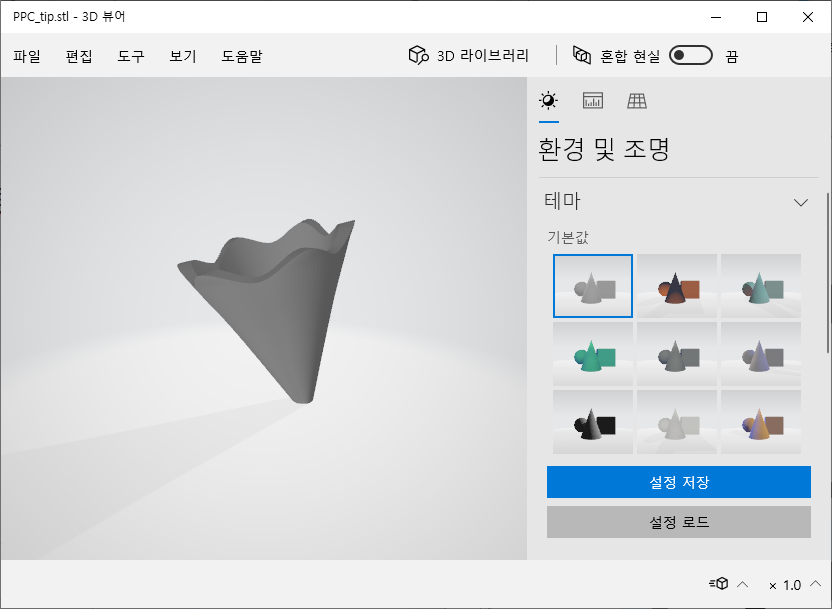Viewport: 832px width, 609px height.
Task: Toggle the 혼합 현실 switch
Action: (x=690, y=55)
